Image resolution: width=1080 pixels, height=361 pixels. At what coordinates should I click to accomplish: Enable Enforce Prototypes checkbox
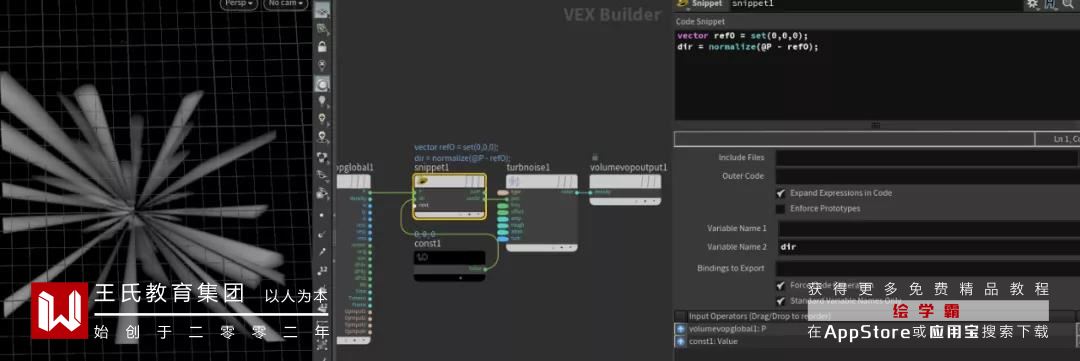tap(780, 208)
